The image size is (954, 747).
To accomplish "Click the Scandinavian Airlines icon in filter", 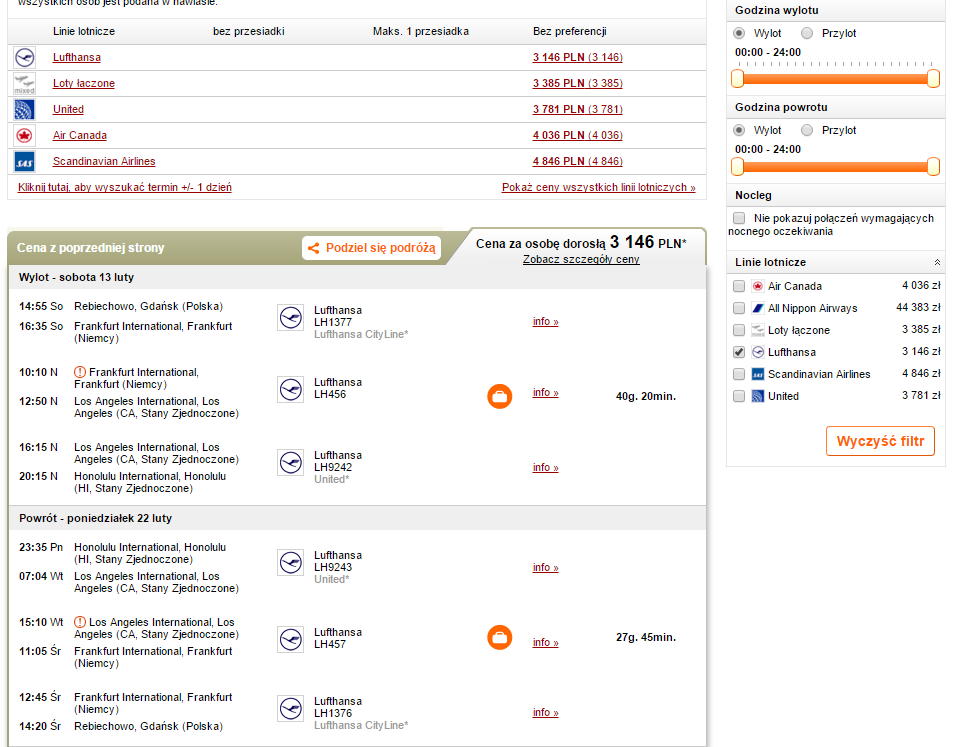I will click(x=758, y=374).
